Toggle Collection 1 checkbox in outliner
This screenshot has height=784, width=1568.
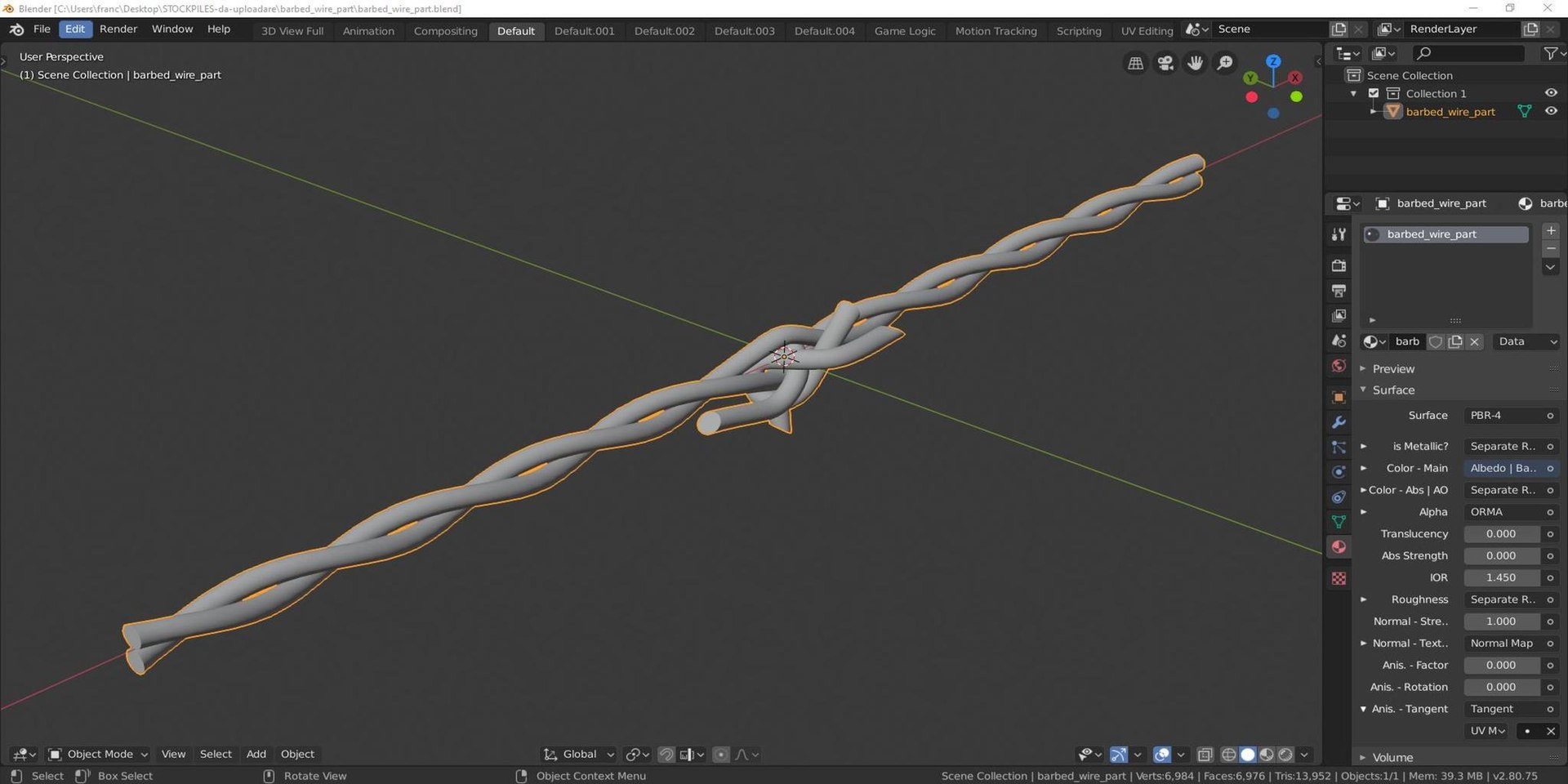pos(1374,93)
